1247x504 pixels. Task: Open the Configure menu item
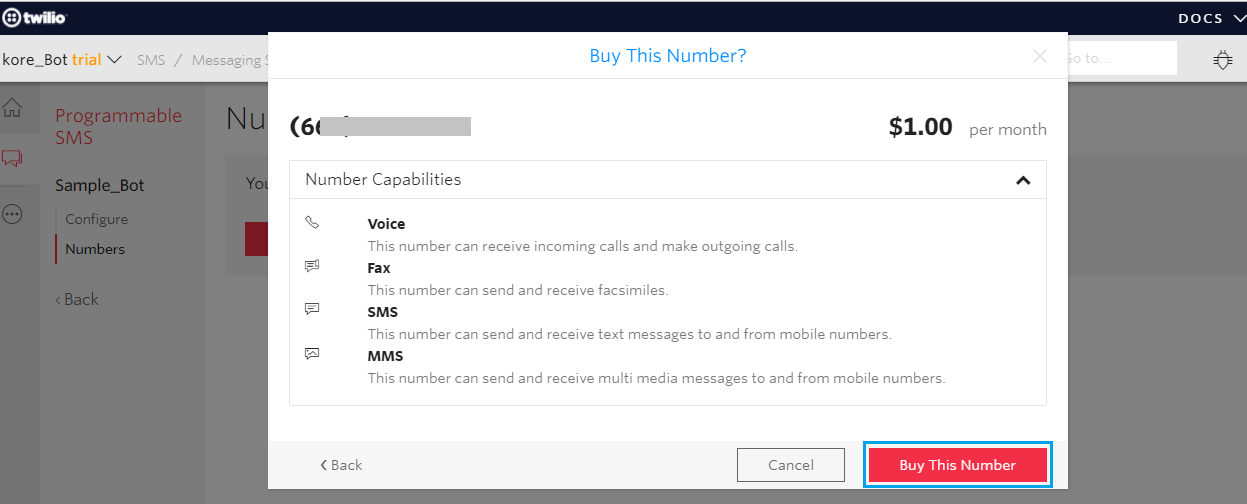coord(96,219)
